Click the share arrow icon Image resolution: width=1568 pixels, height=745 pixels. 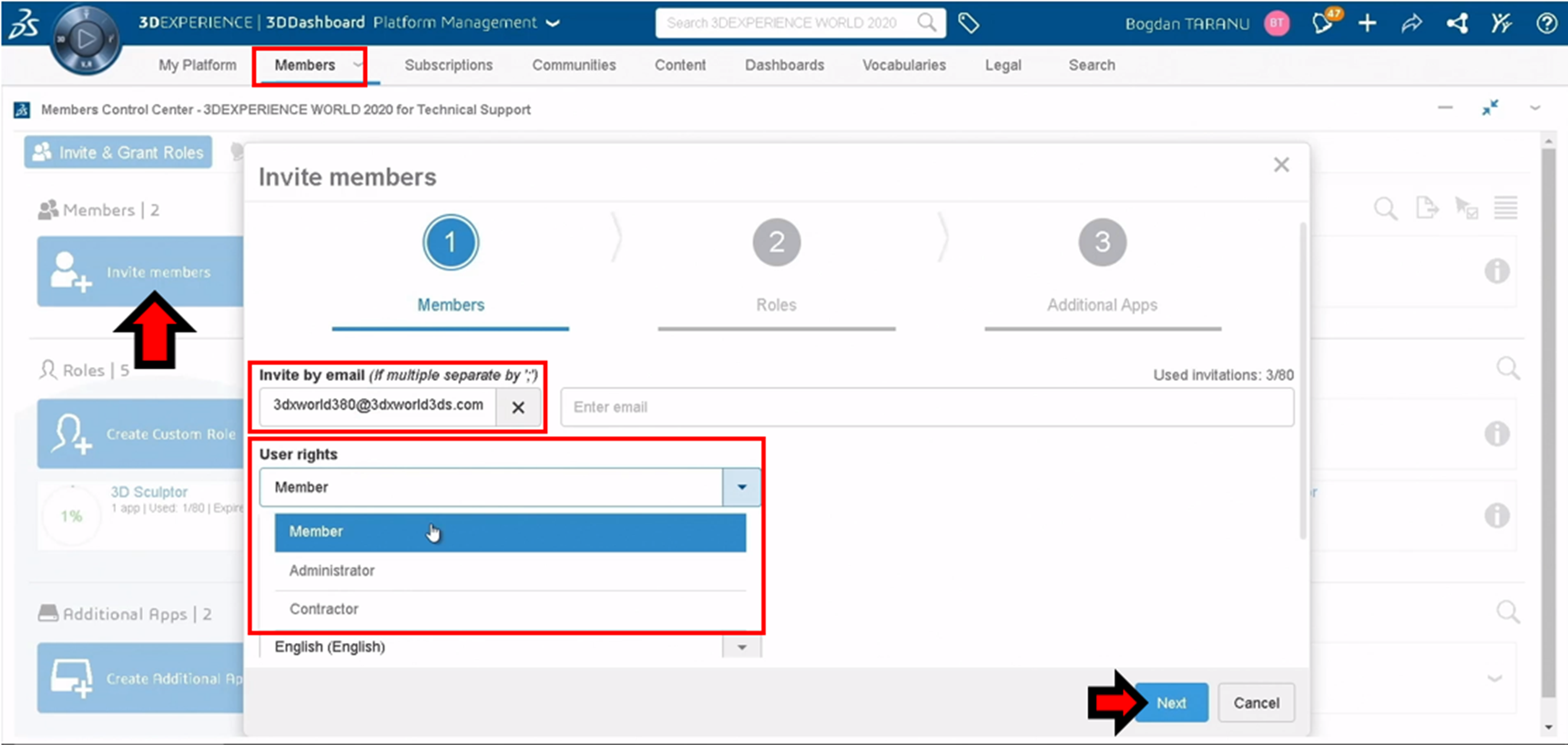point(1411,24)
